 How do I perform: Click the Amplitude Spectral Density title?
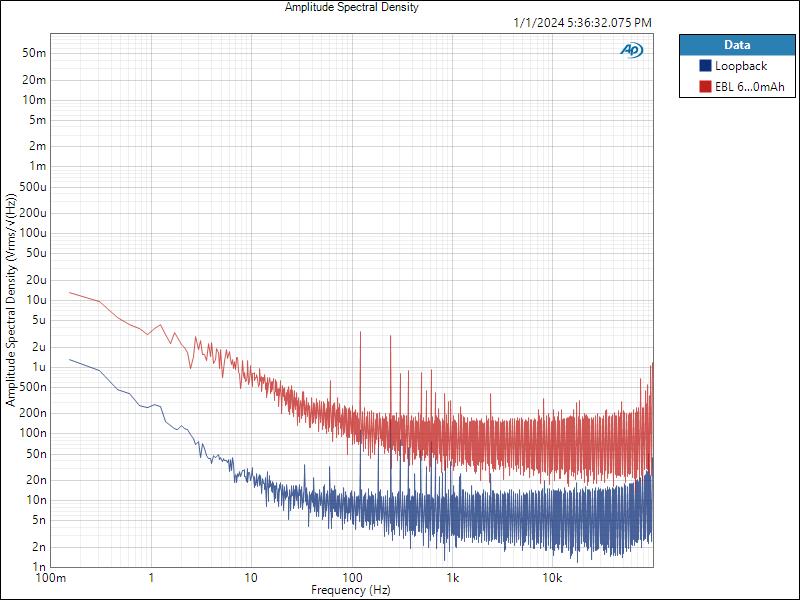(352, 7)
